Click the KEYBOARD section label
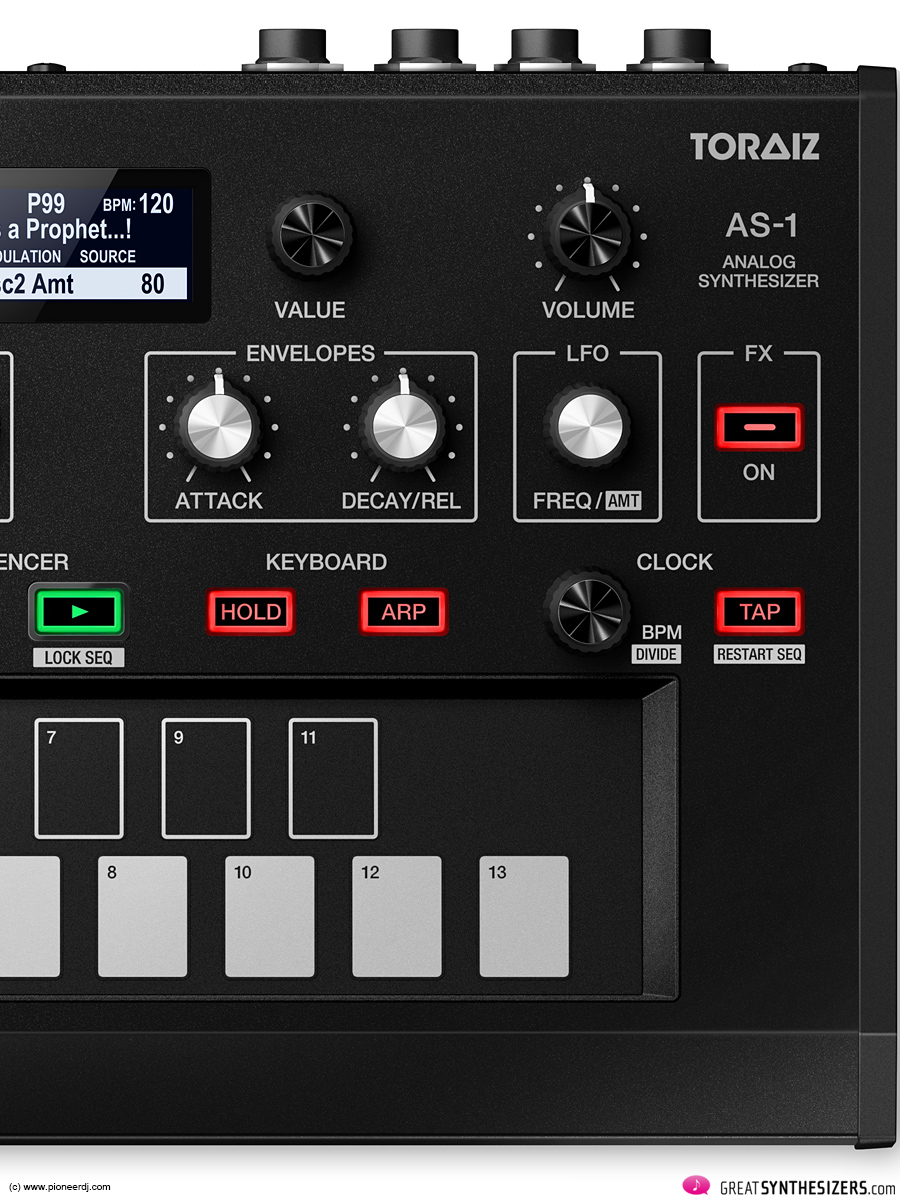Viewport: 900px width, 1200px height. coord(326,562)
